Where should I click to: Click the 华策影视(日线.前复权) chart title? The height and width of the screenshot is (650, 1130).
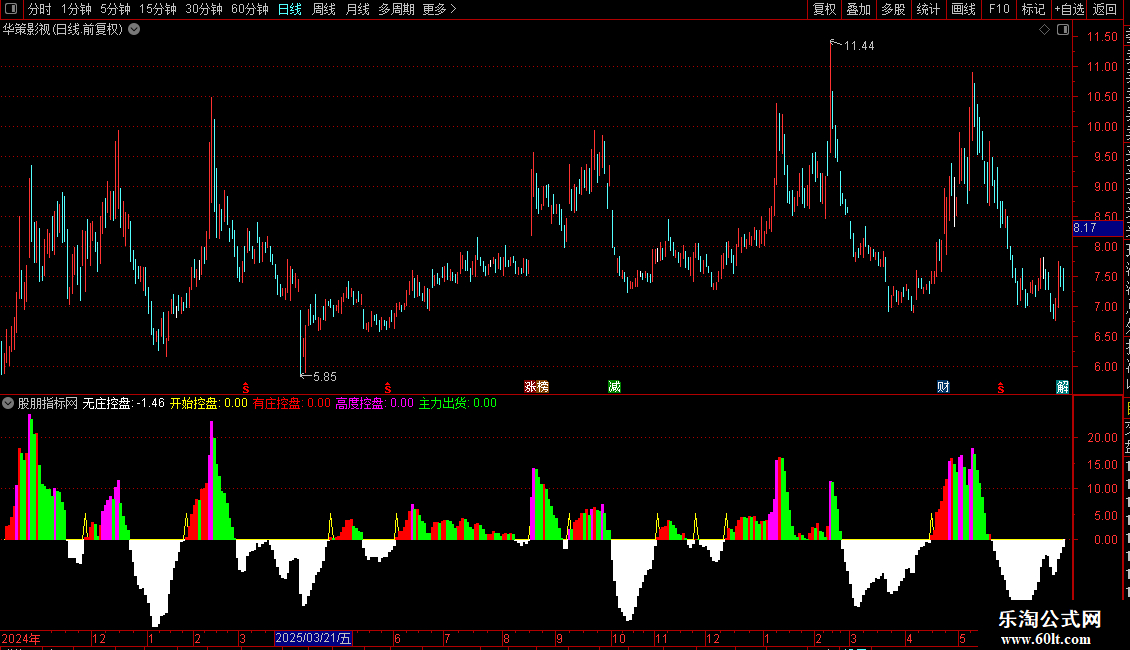[x=63, y=30]
